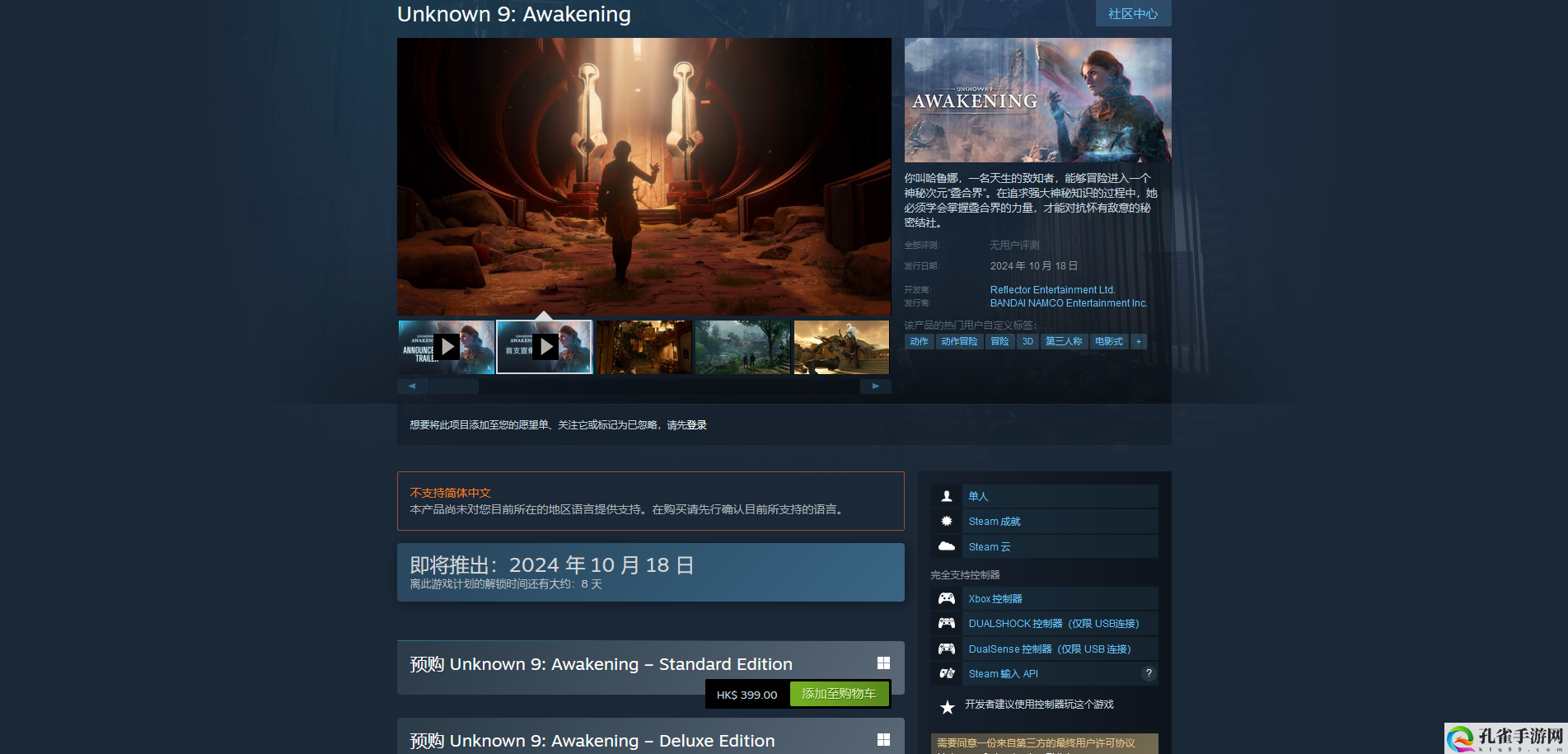
Task: Click the Steam achievements star-burst icon
Action: pyautogui.click(x=947, y=521)
